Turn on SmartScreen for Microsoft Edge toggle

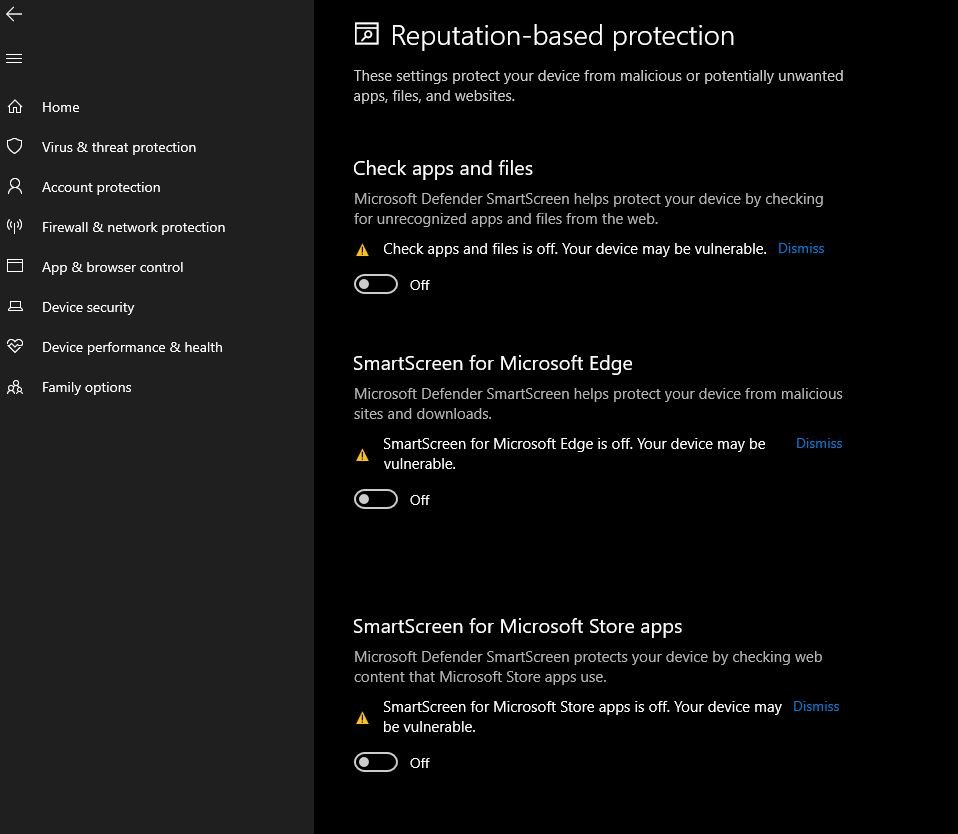(376, 500)
